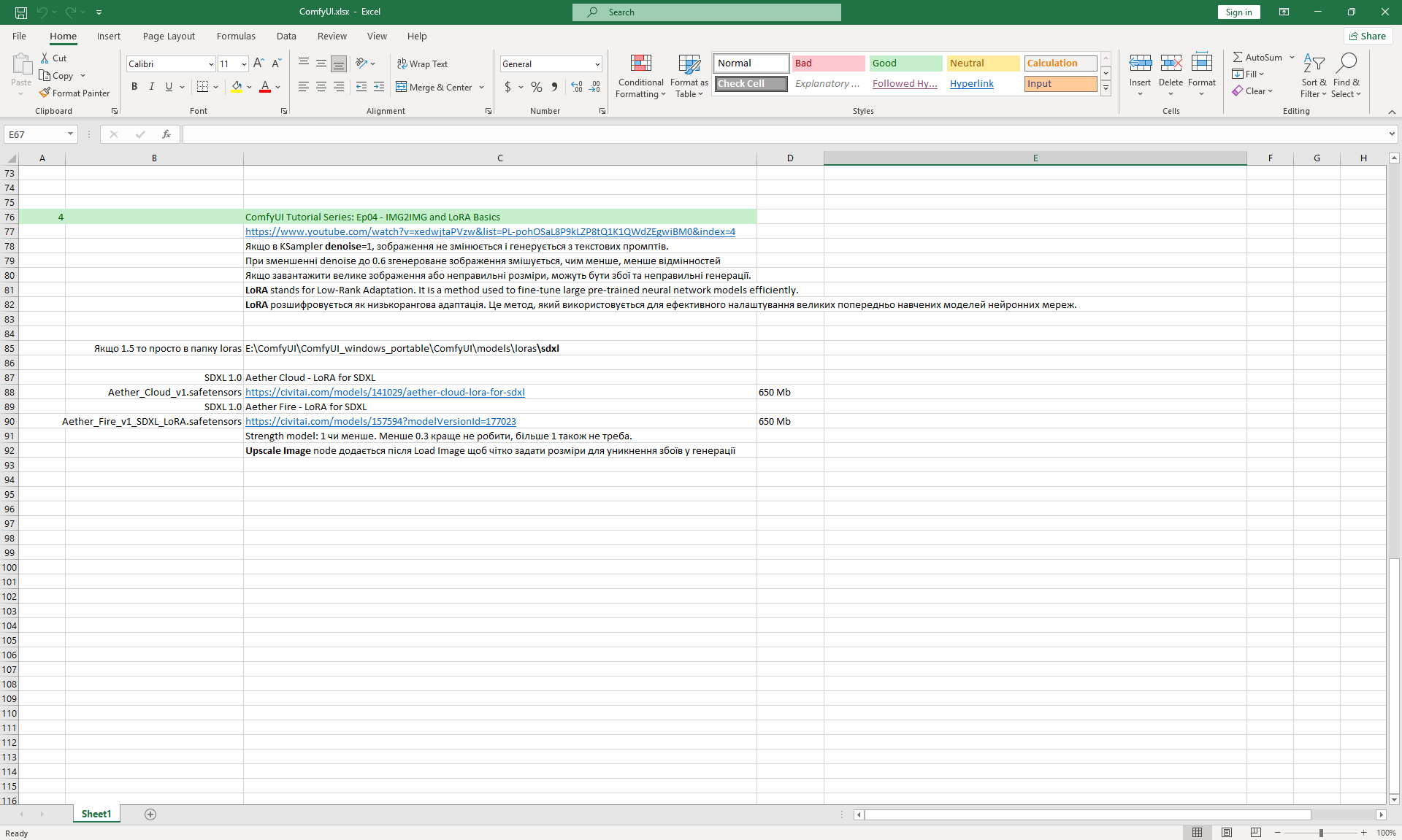Toggle Wrap Text on selected cell
This screenshot has height=840, width=1402.
click(x=422, y=63)
